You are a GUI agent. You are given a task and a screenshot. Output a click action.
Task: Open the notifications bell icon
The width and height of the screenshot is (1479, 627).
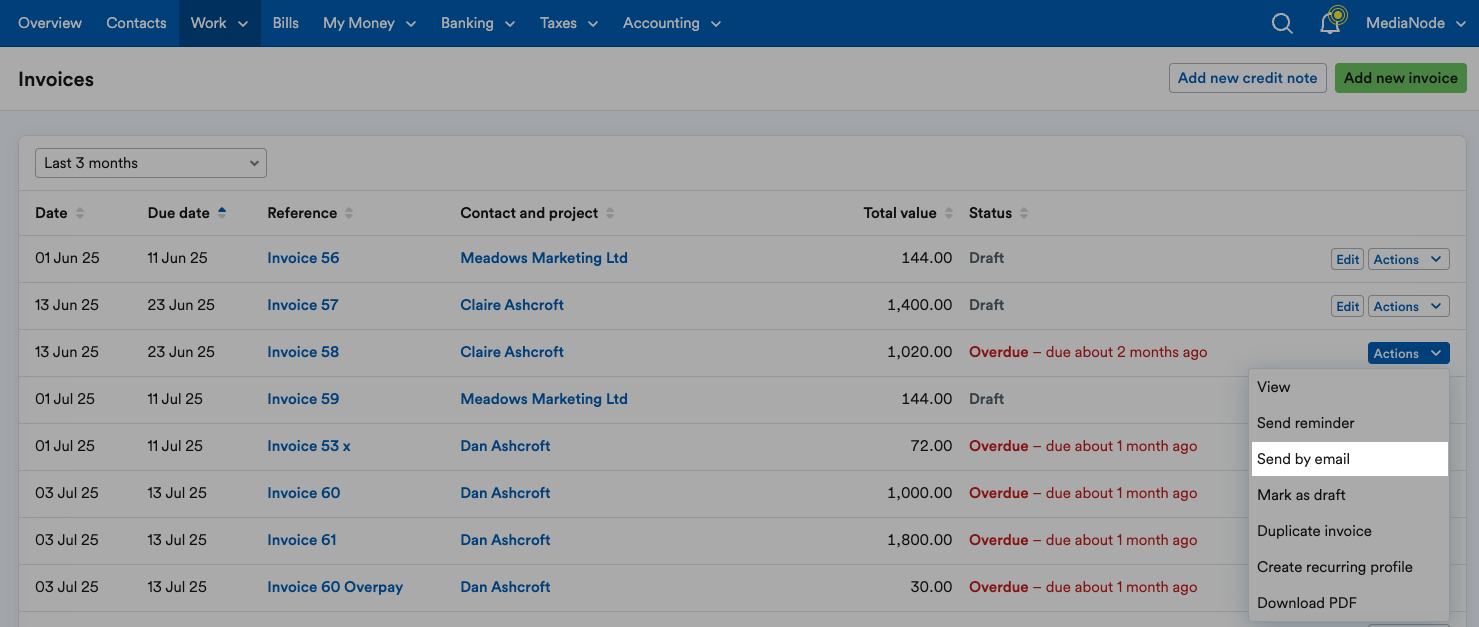pos(1332,21)
